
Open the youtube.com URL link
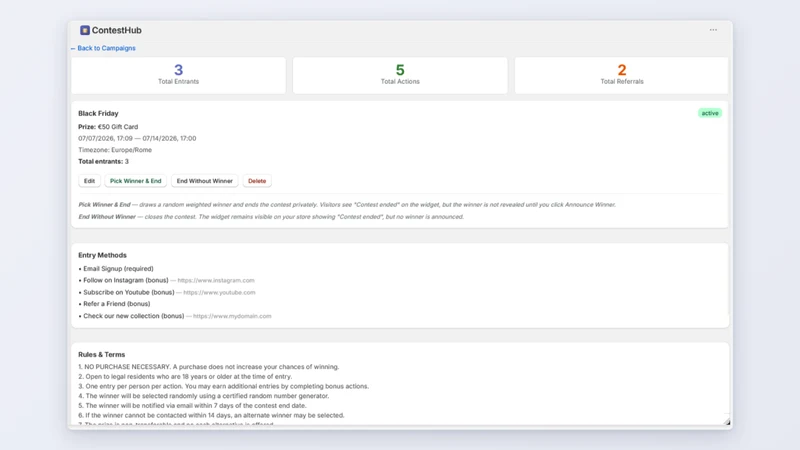pos(219,292)
